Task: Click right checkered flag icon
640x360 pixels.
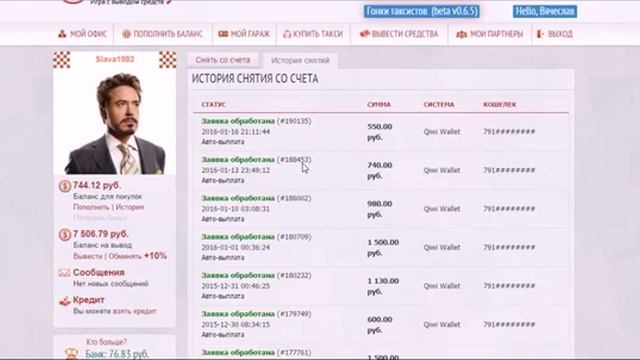Action: [168, 60]
